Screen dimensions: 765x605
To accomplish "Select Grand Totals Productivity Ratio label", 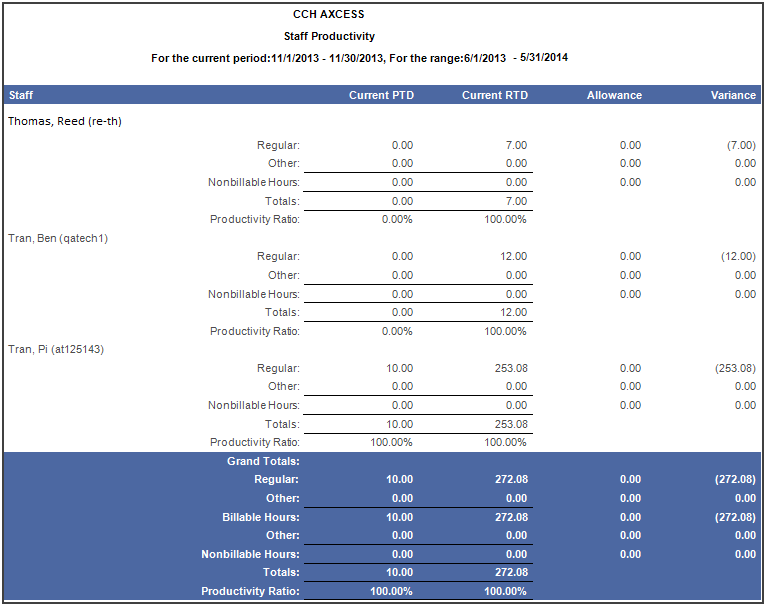I will click(250, 591).
